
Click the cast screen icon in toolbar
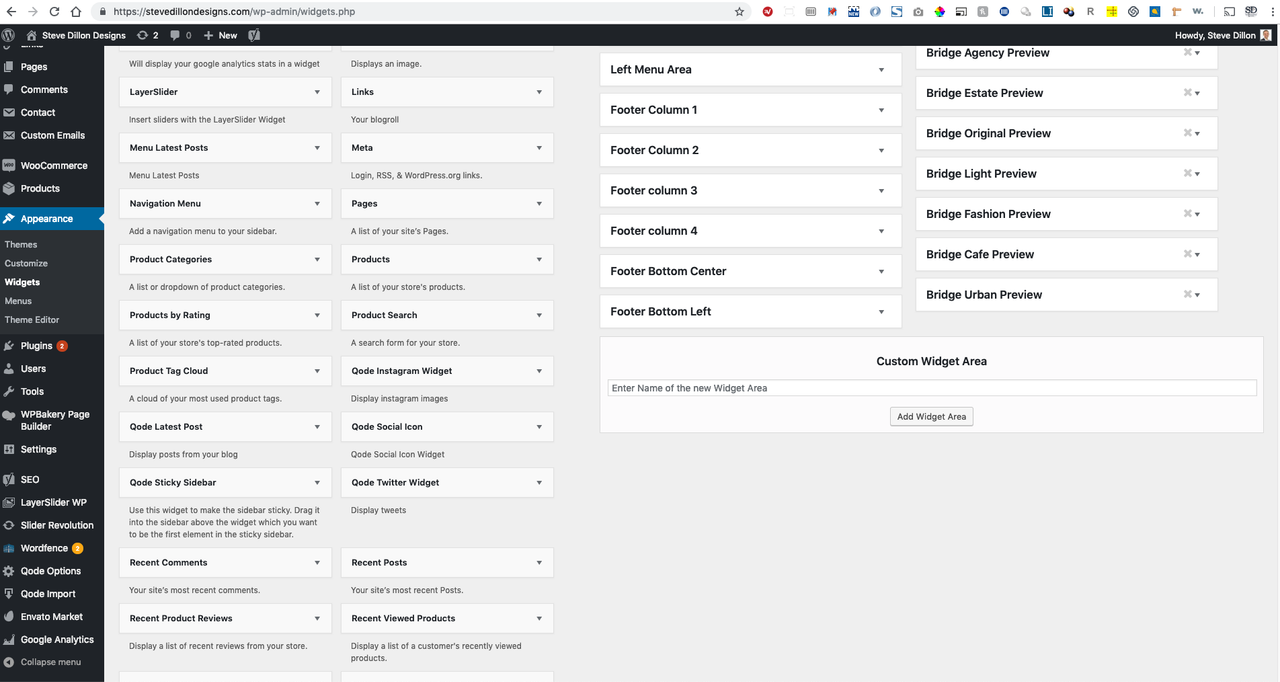(x=1228, y=12)
